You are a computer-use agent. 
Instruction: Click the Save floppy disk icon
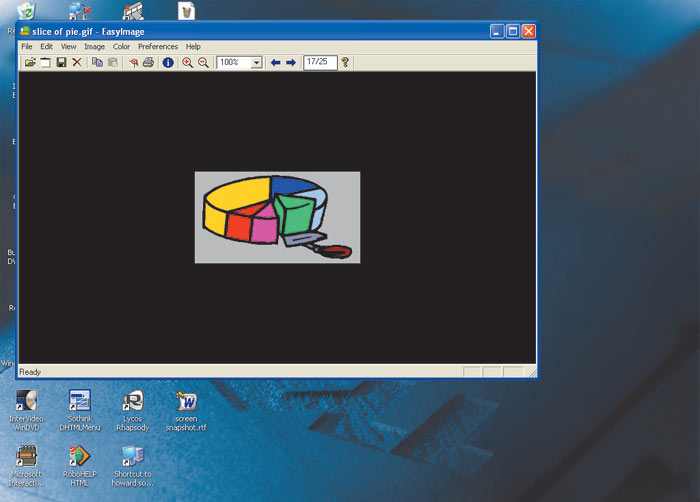coord(61,63)
